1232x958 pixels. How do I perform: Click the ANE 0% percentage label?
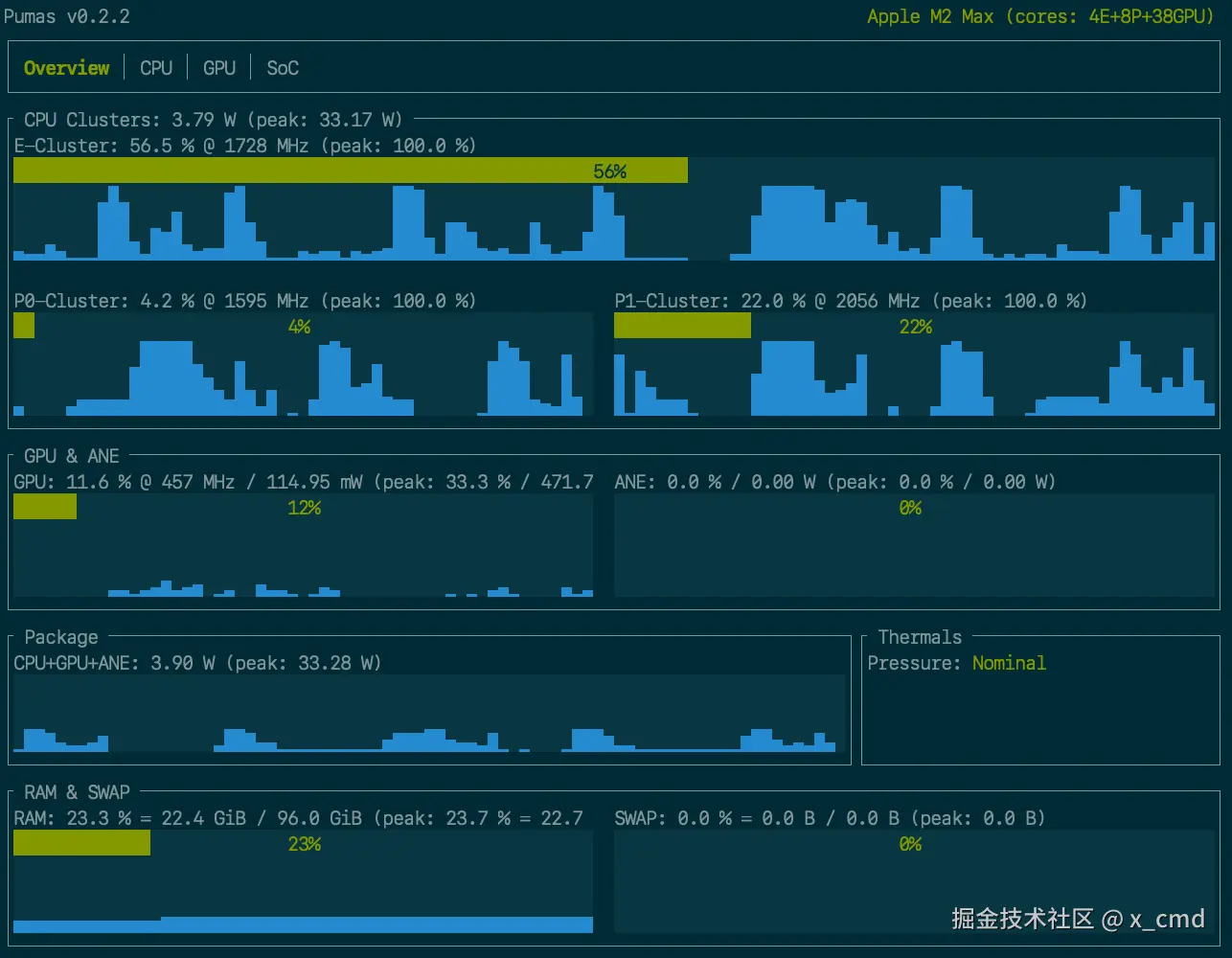coord(910,508)
